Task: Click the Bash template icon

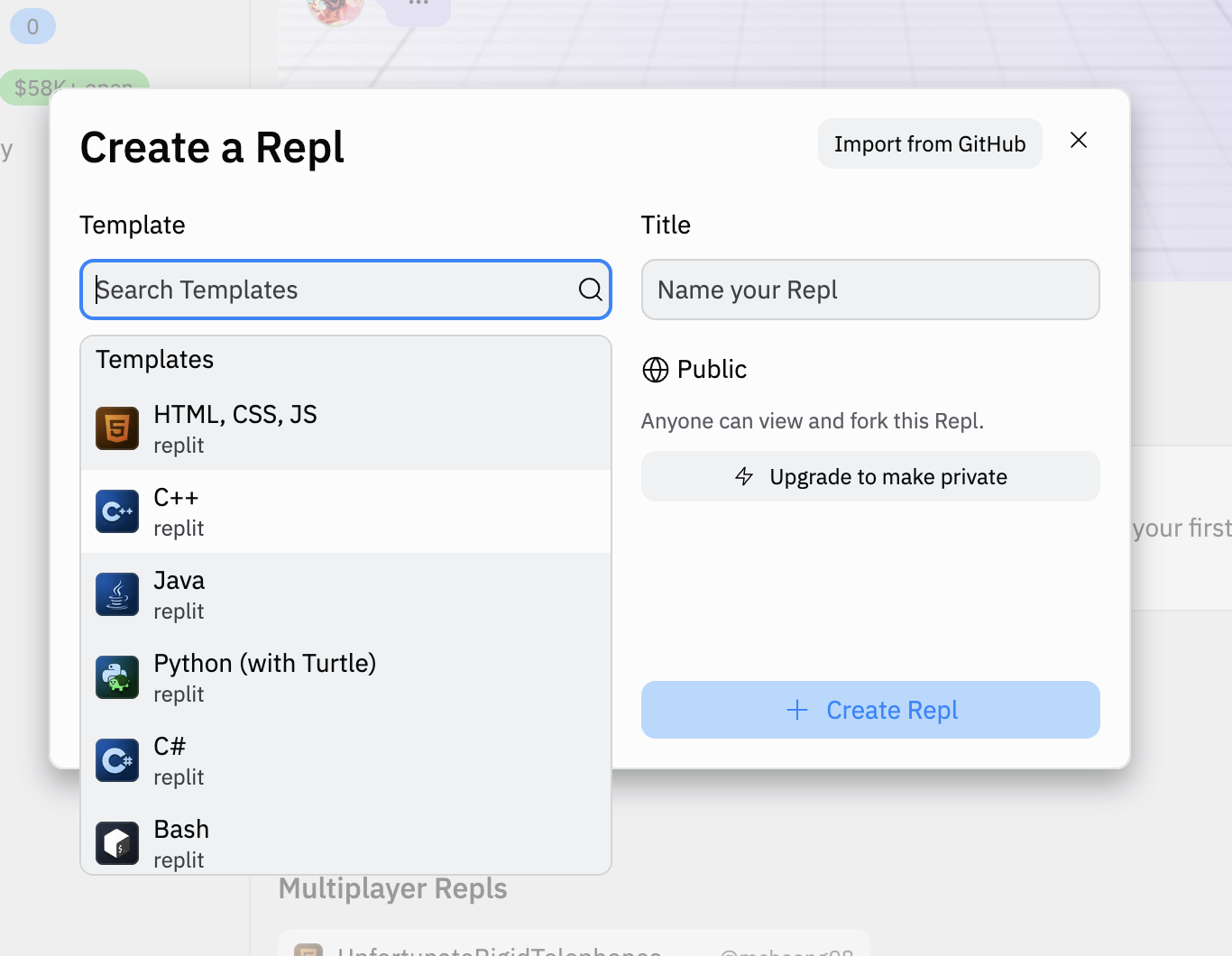Action: click(117, 843)
